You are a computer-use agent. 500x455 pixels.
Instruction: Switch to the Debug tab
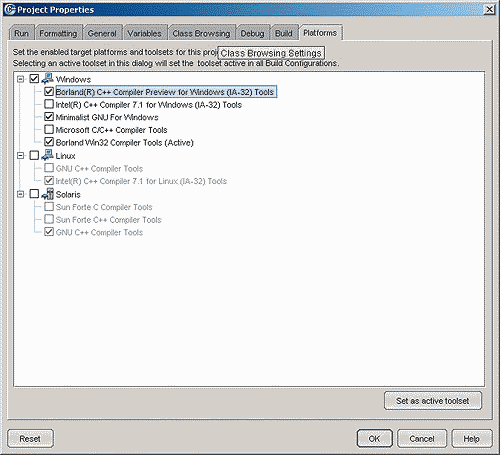coord(252,33)
